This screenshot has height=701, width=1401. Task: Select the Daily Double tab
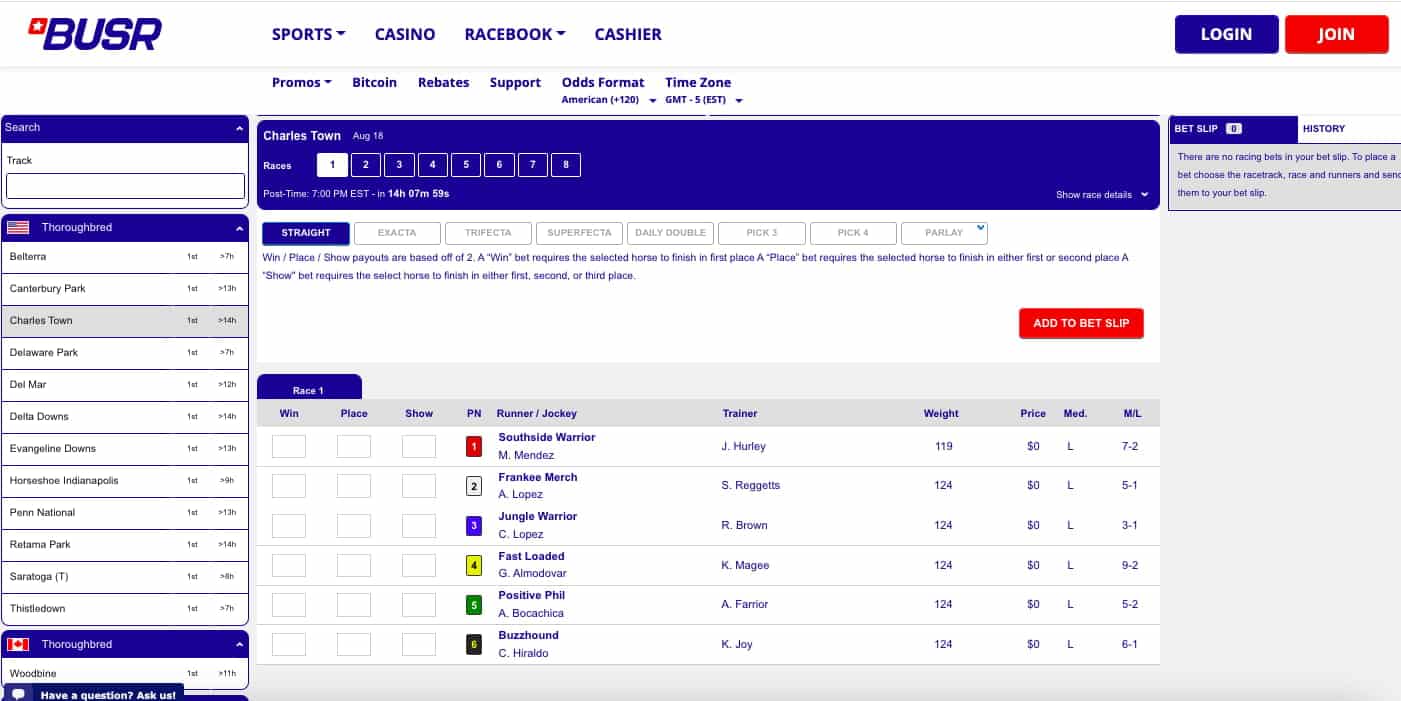(670, 233)
